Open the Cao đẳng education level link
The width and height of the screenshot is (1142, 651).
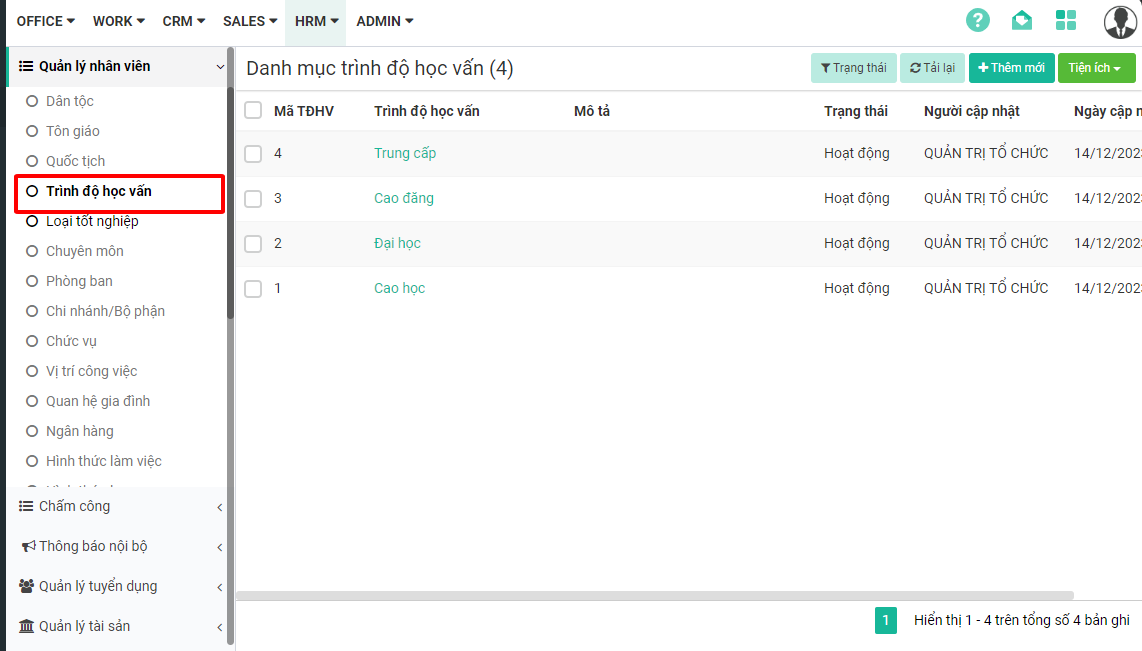[403, 198]
